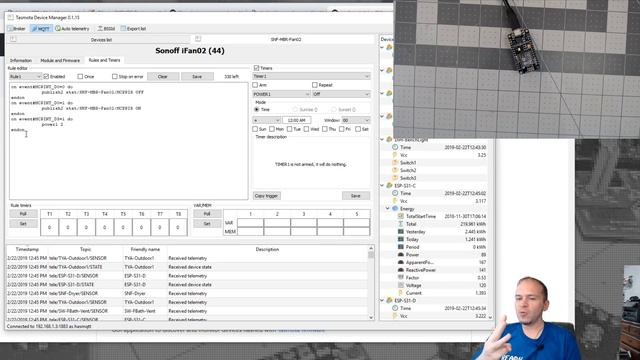Click the Switch1 icon
This screenshot has width=640, height=360.
(395, 162)
